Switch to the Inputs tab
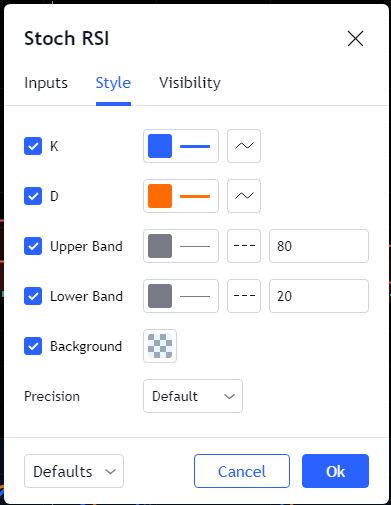The width and height of the screenshot is (391, 505). pyautogui.click(x=46, y=83)
